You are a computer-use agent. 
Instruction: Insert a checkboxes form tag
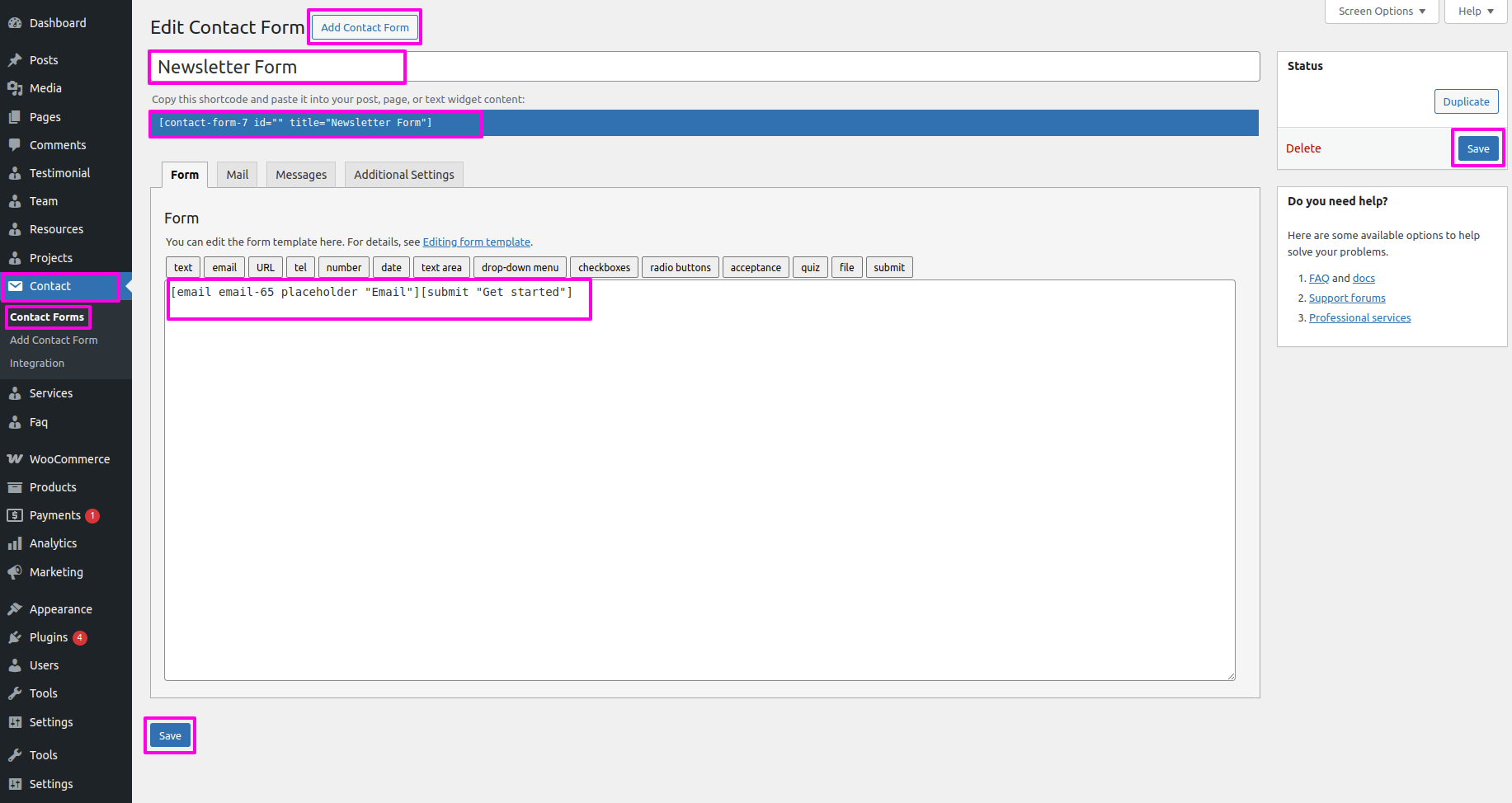coord(604,268)
